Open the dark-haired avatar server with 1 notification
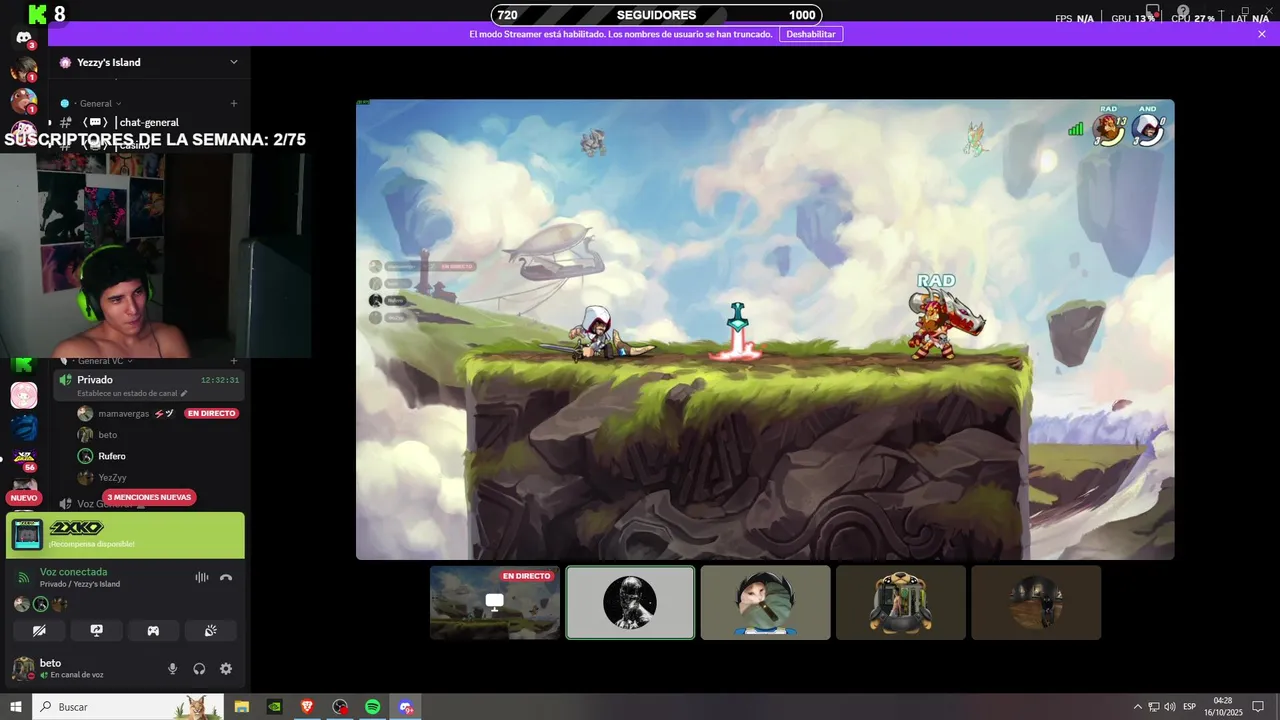The height and width of the screenshot is (720, 1280). tap(24, 69)
